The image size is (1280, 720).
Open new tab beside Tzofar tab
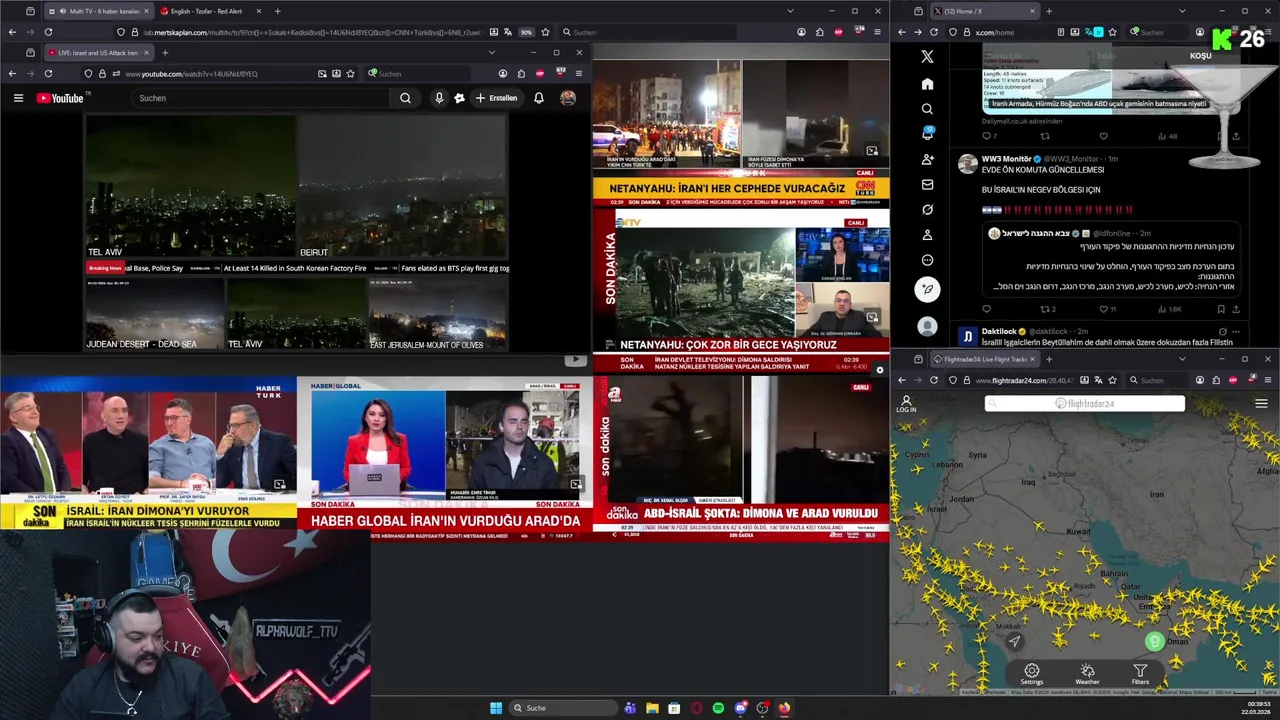(x=277, y=11)
